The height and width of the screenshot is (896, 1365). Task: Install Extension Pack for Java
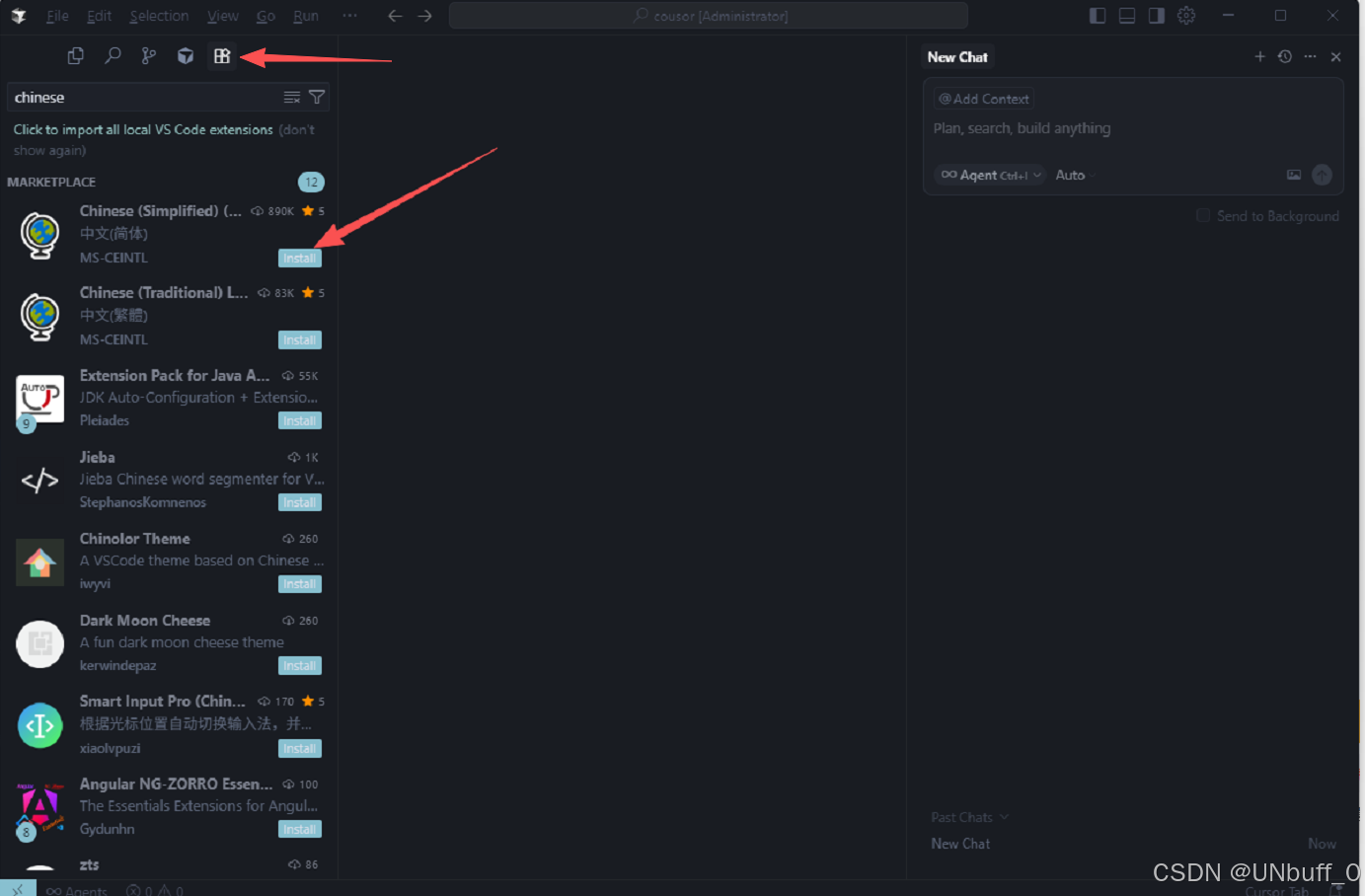pos(300,421)
